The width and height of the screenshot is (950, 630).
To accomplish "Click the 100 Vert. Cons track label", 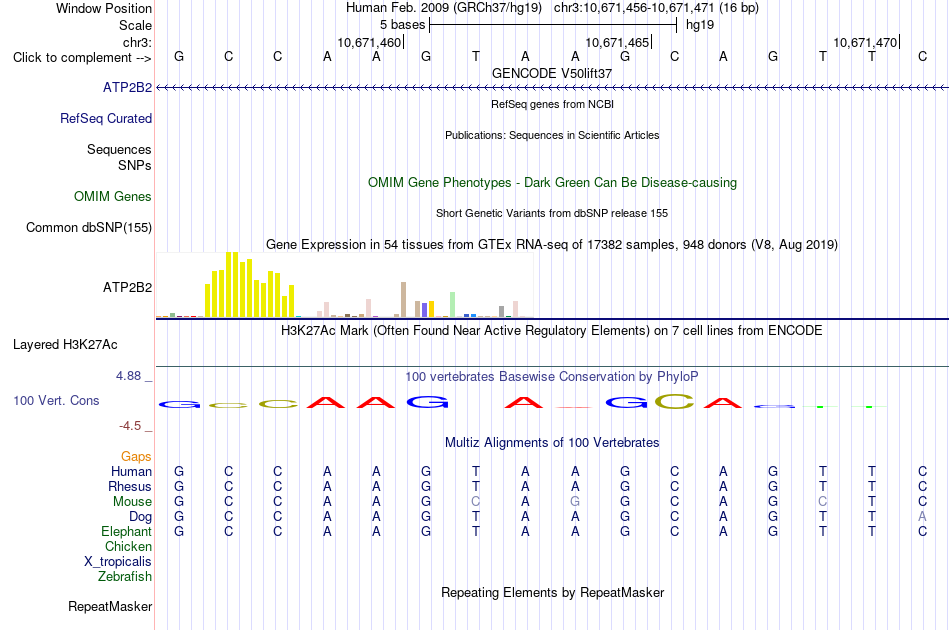I will pos(56,400).
